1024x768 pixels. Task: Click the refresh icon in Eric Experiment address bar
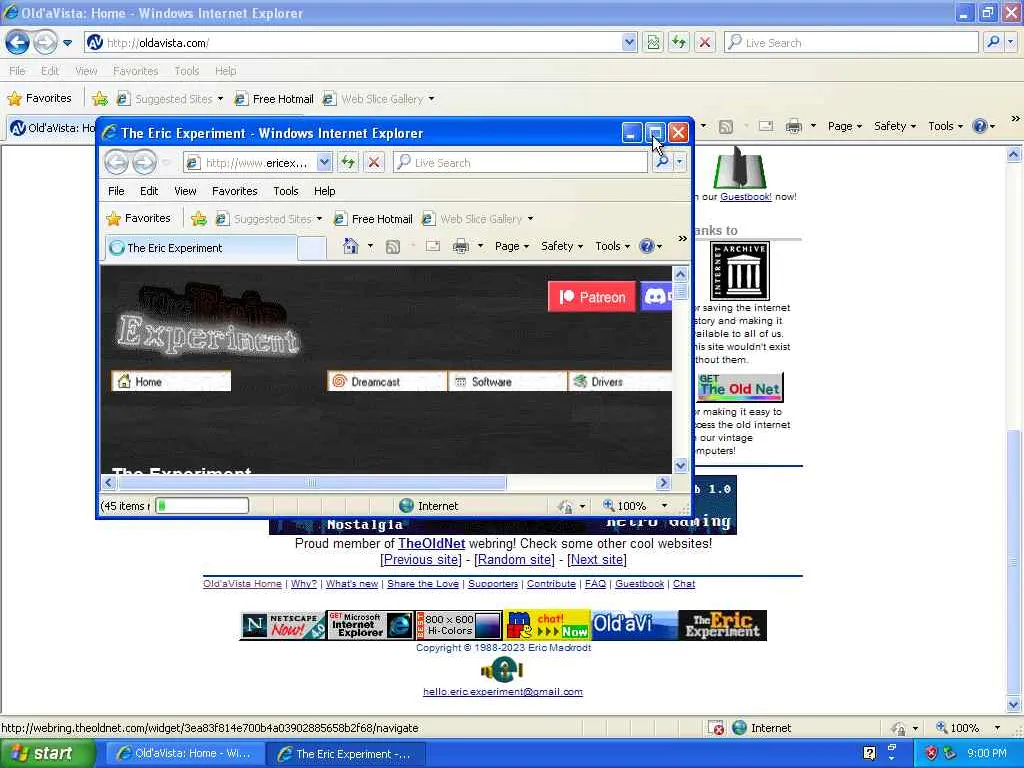[348, 162]
